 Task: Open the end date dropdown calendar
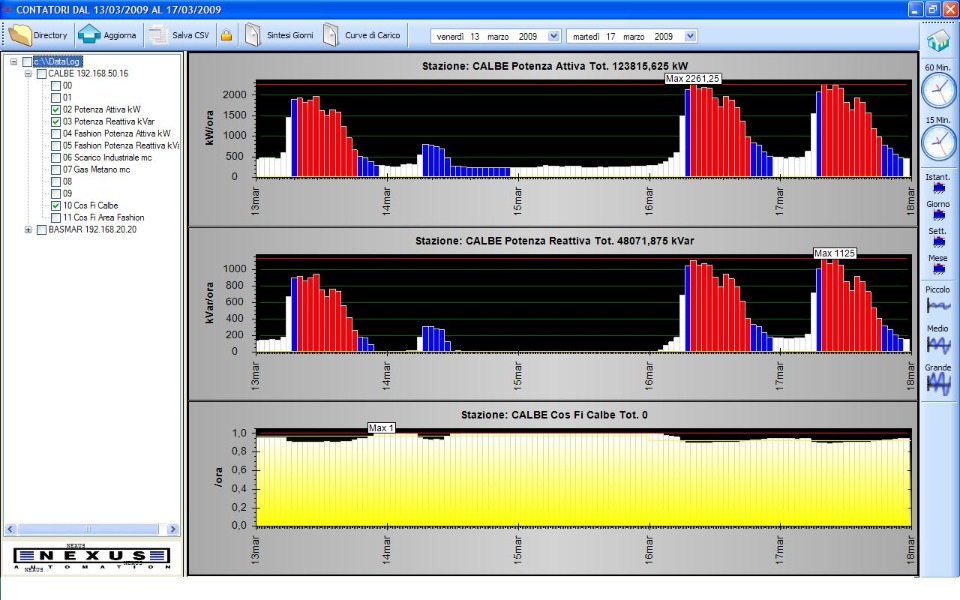(x=690, y=36)
